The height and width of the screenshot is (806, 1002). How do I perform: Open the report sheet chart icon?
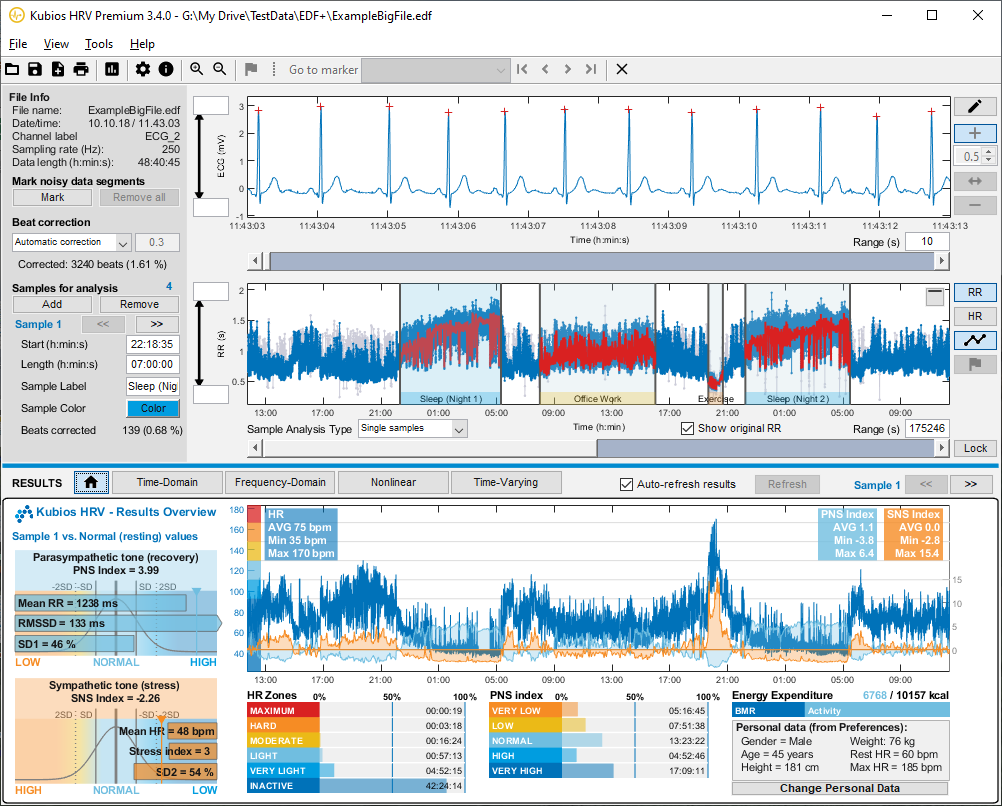coord(112,69)
